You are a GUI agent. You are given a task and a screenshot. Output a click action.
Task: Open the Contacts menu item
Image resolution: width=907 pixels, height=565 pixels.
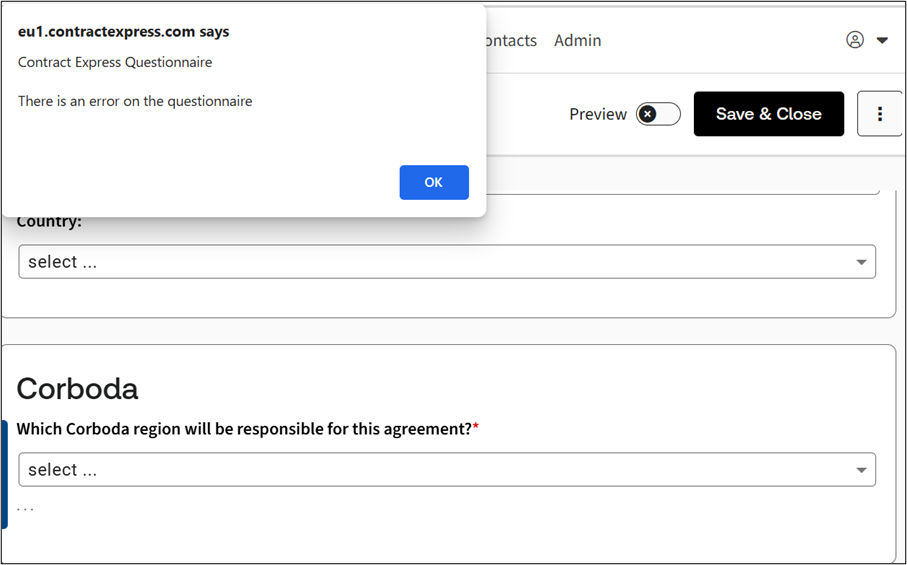(x=511, y=41)
